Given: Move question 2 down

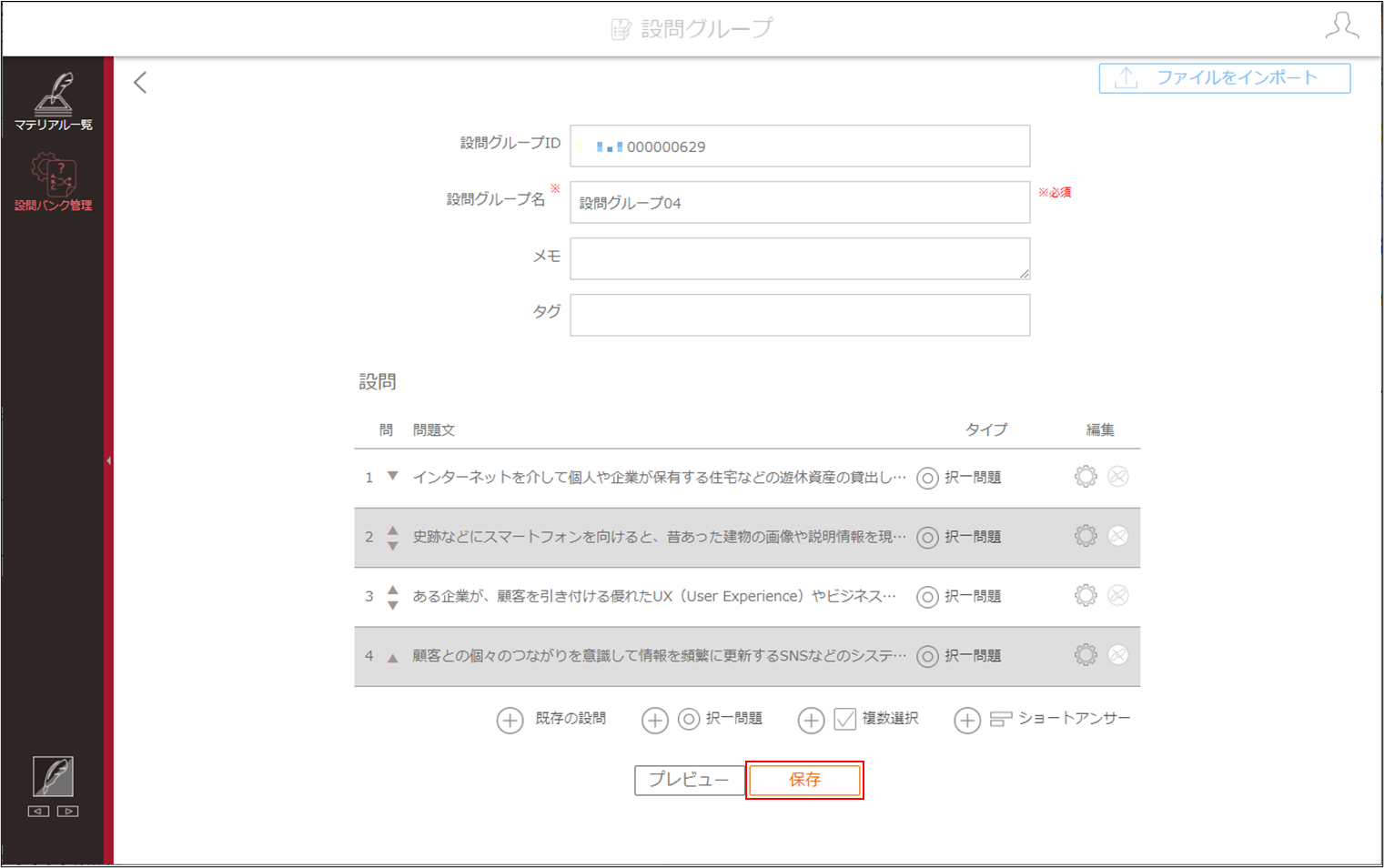Looking at the screenshot, I should click(393, 546).
